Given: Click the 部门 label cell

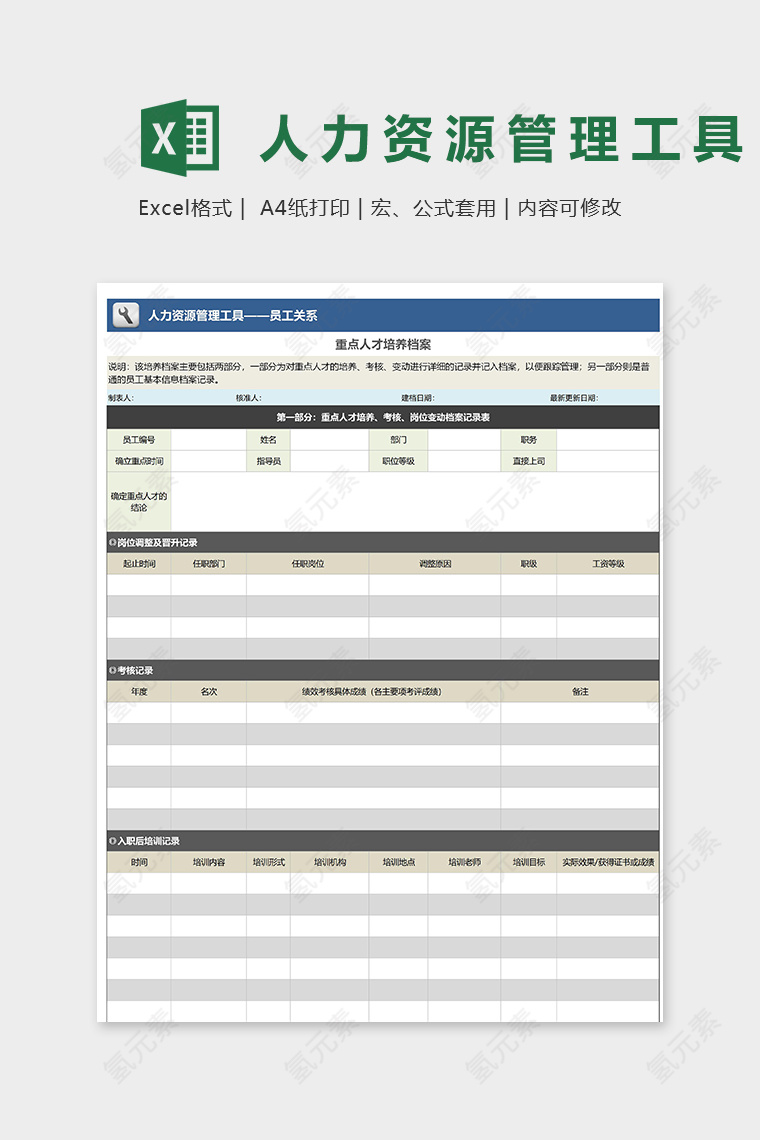Looking at the screenshot, I should point(399,440).
